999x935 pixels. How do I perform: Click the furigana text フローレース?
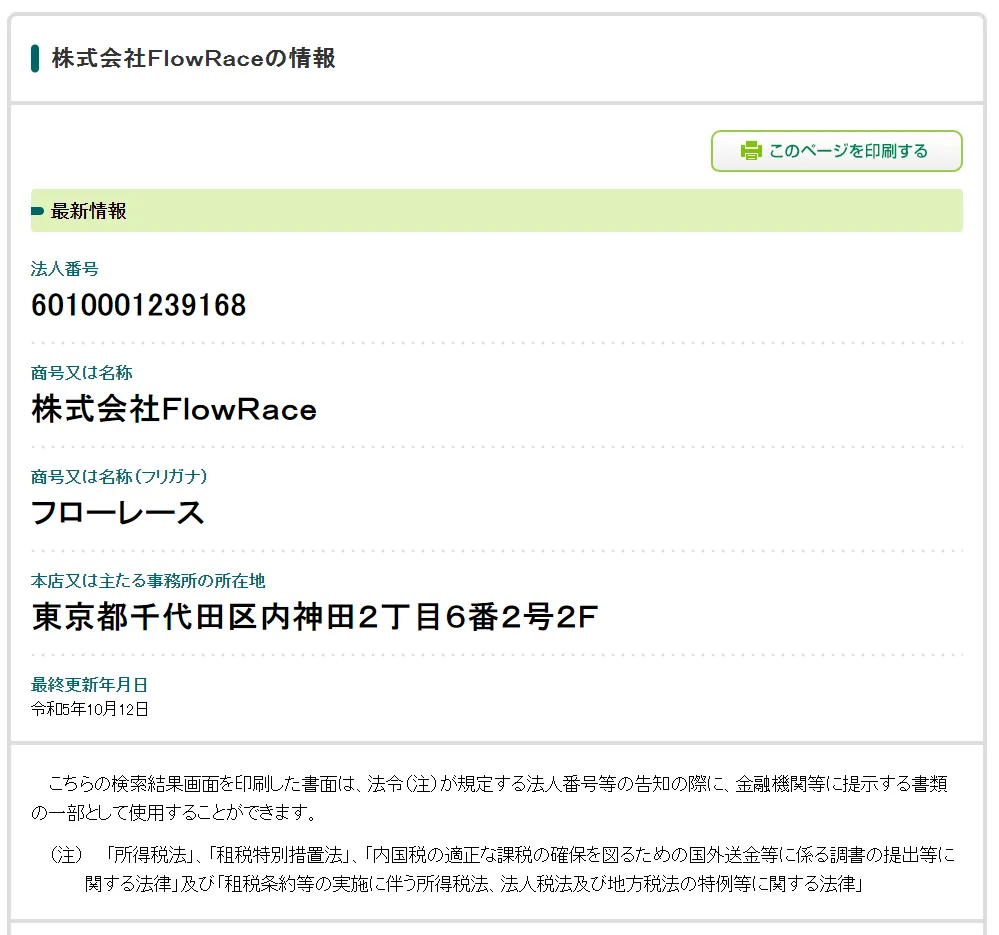click(x=118, y=513)
